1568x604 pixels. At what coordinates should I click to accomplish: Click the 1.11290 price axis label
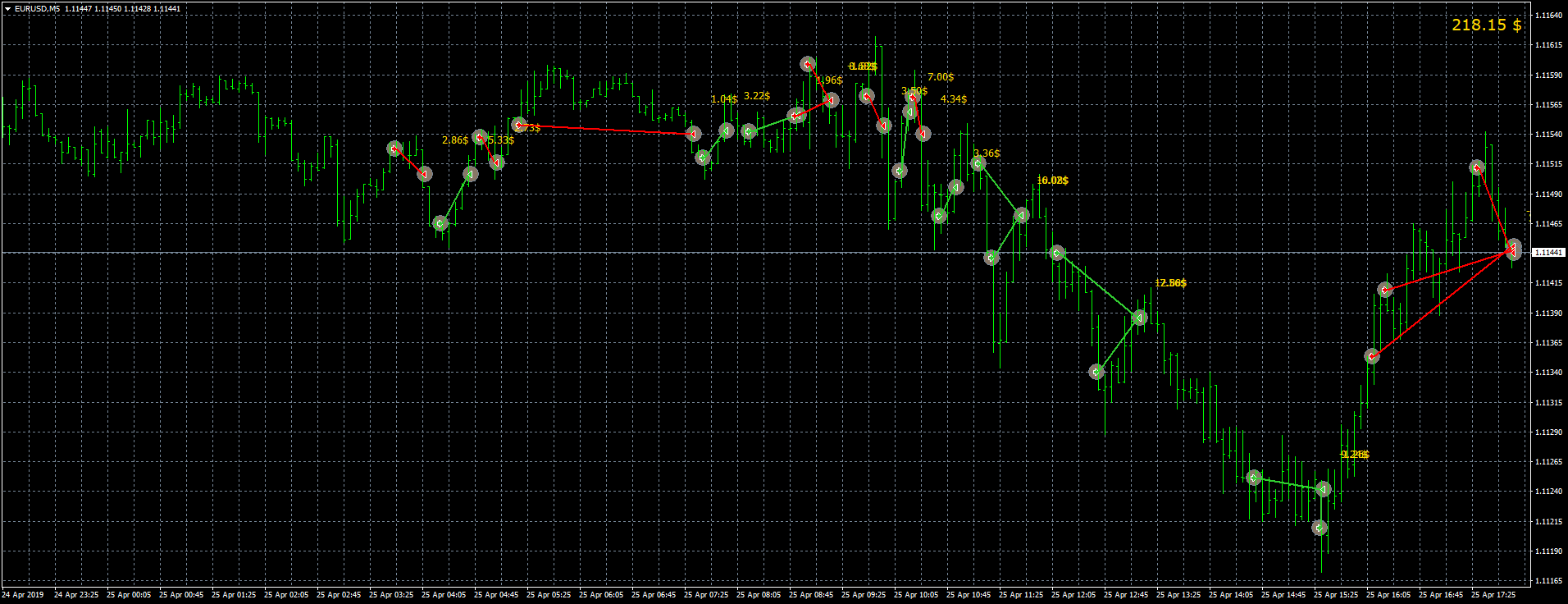[x=1548, y=432]
